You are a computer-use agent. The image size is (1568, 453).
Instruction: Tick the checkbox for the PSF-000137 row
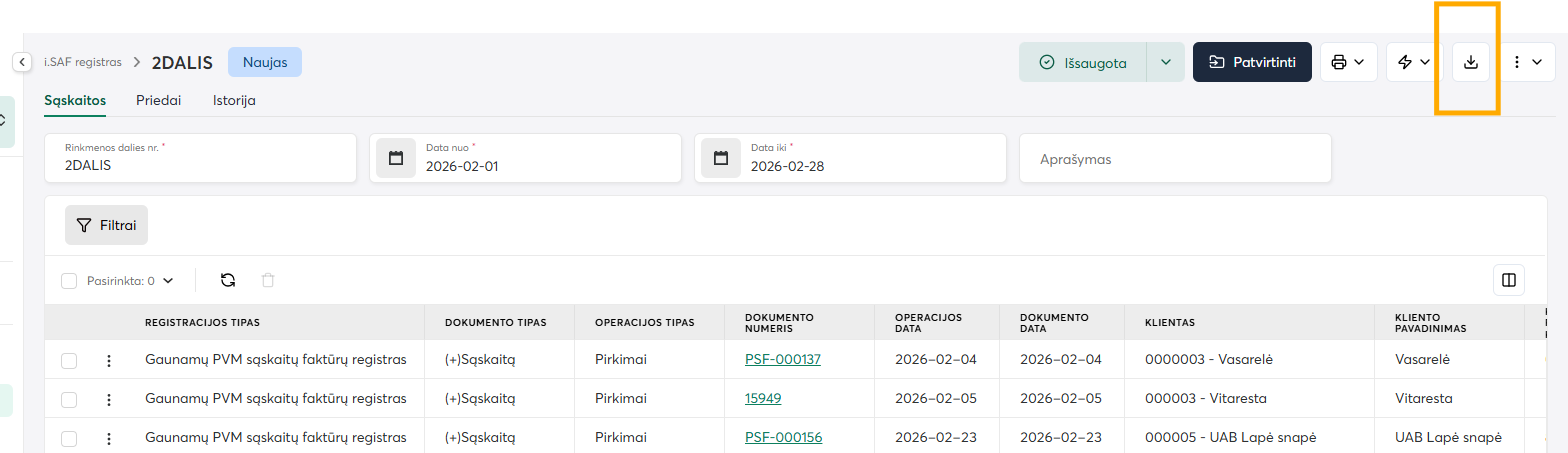[x=69, y=360]
